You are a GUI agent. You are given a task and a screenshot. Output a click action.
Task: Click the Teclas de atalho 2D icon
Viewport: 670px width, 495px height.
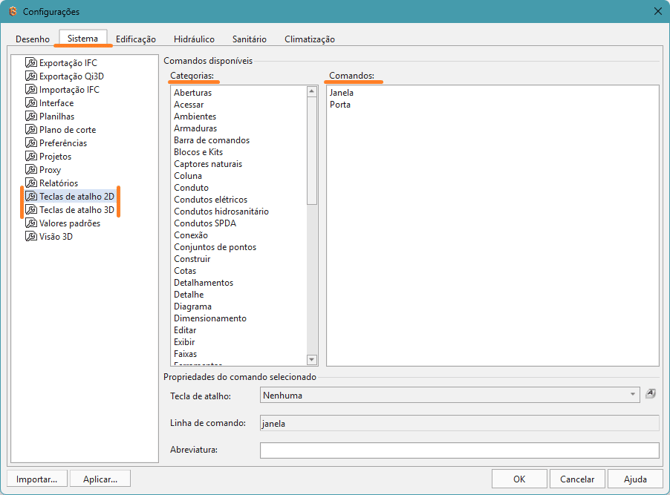(x=31, y=196)
